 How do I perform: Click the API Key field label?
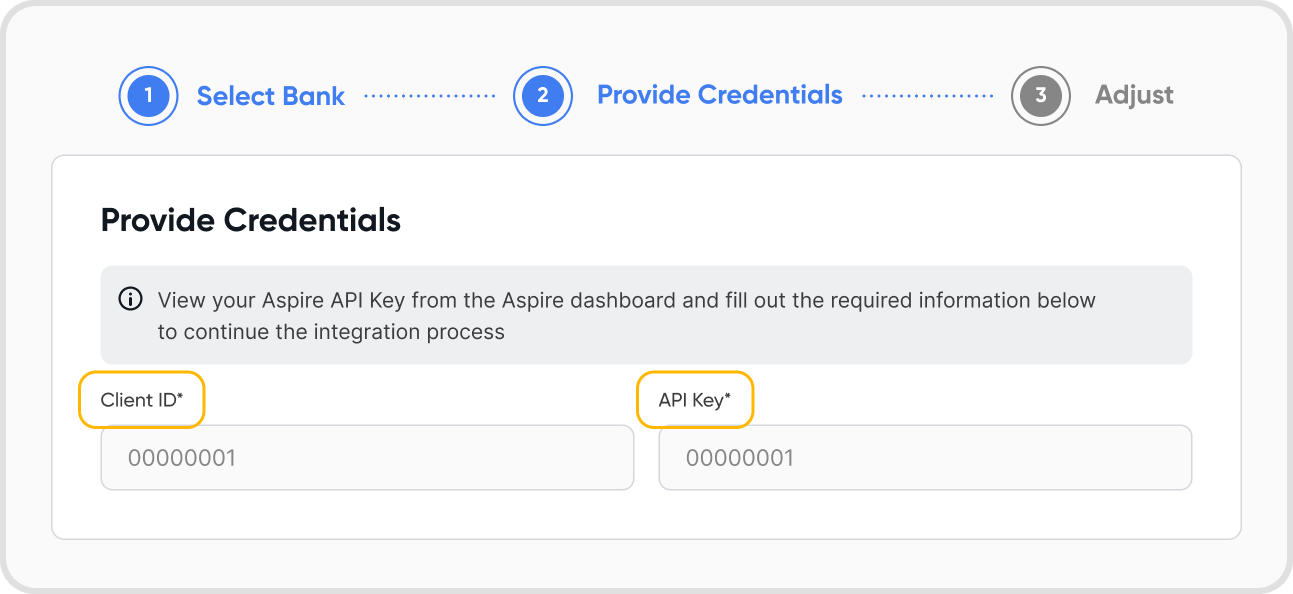coord(695,400)
